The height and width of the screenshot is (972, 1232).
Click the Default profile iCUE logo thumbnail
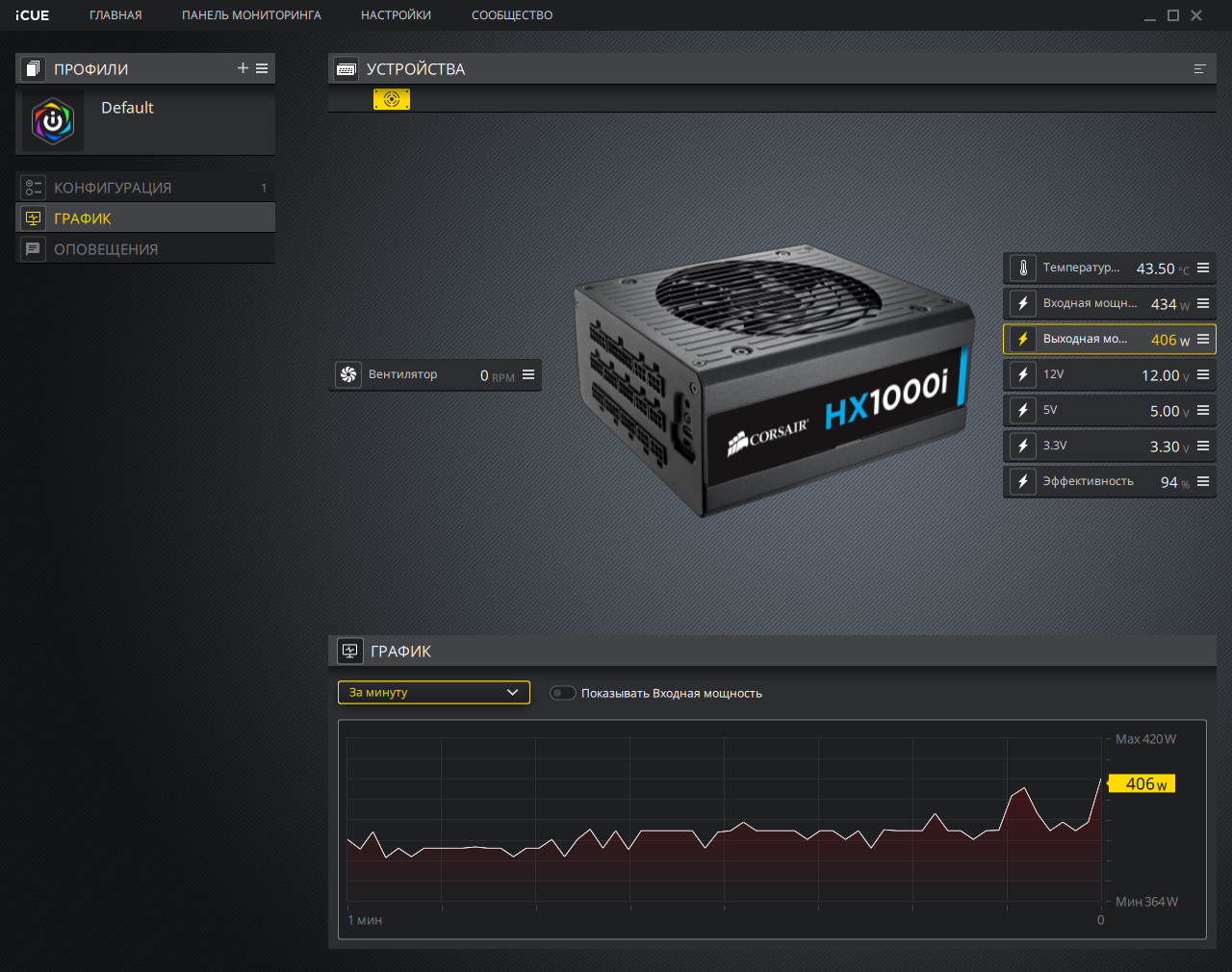pyautogui.click(x=54, y=121)
